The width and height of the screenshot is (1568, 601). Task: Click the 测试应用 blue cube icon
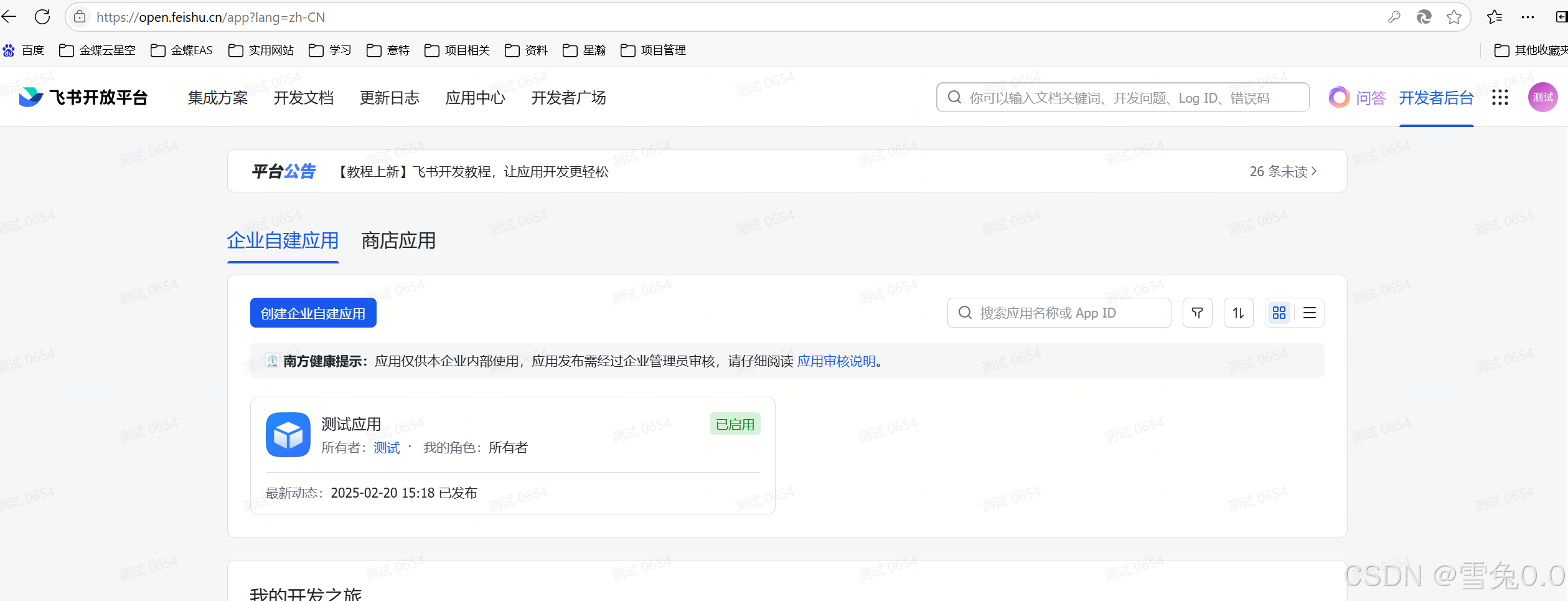point(288,435)
